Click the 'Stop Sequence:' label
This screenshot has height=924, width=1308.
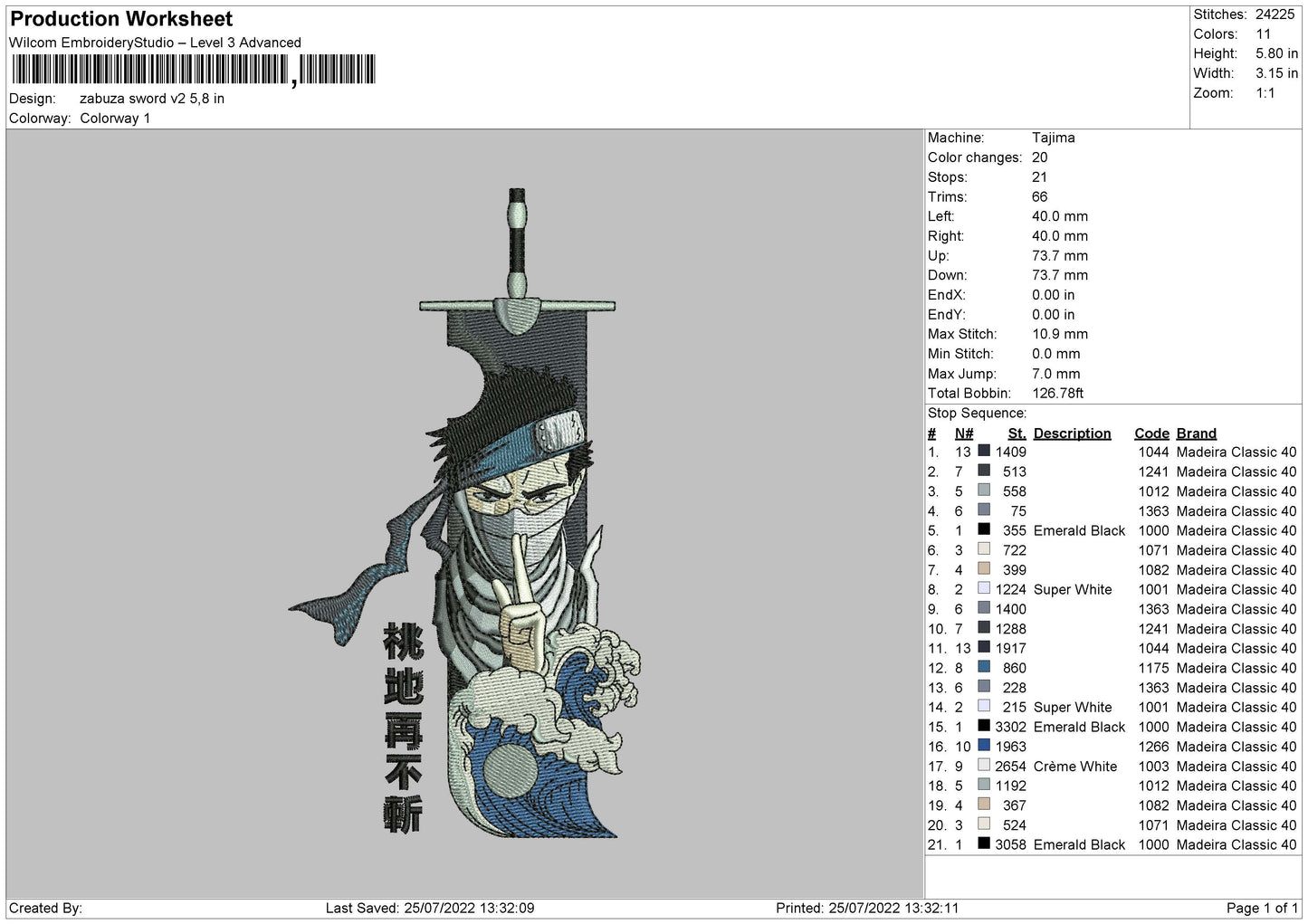[x=978, y=413]
